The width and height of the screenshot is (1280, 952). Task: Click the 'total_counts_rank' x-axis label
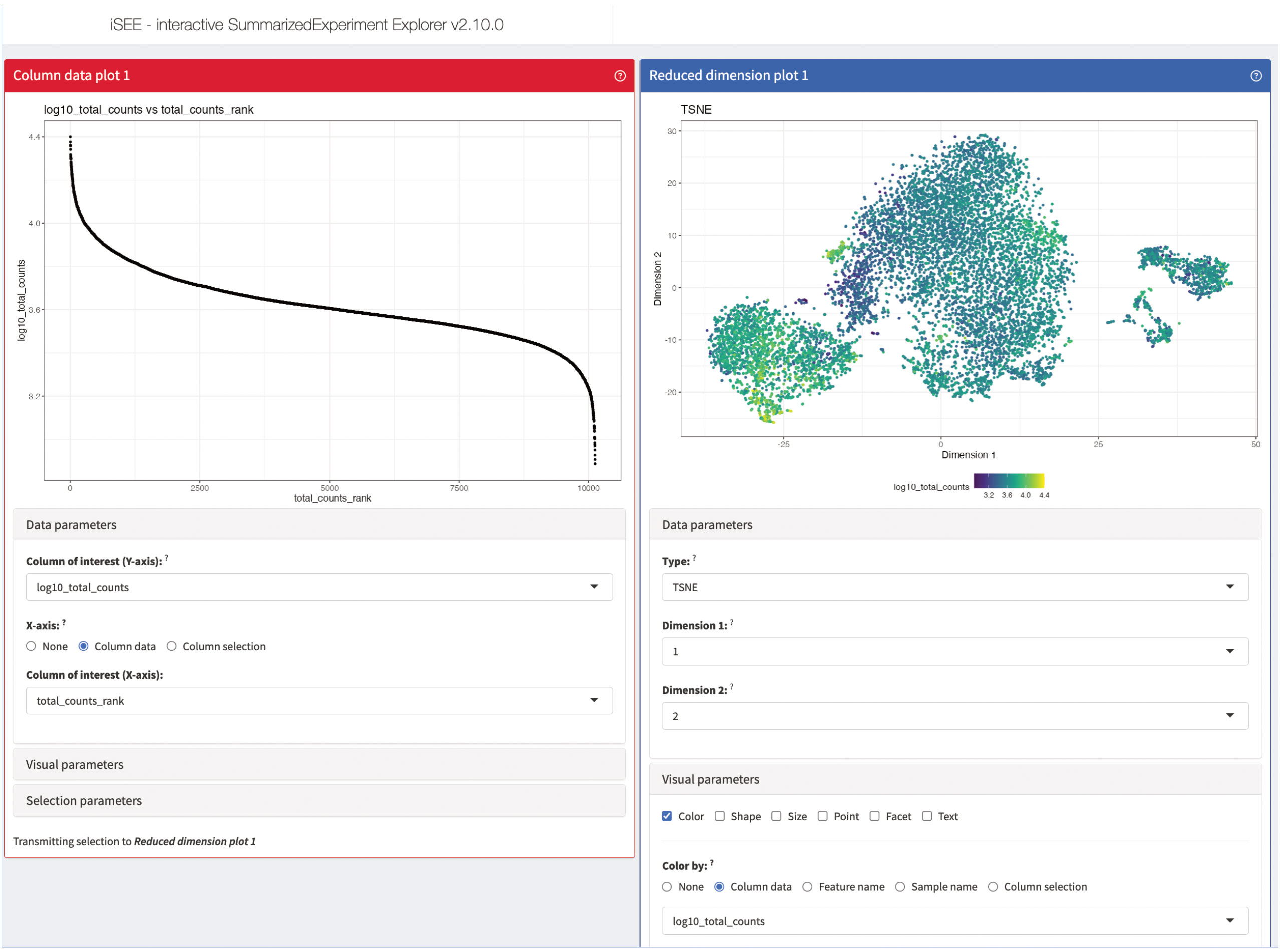click(x=333, y=498)
